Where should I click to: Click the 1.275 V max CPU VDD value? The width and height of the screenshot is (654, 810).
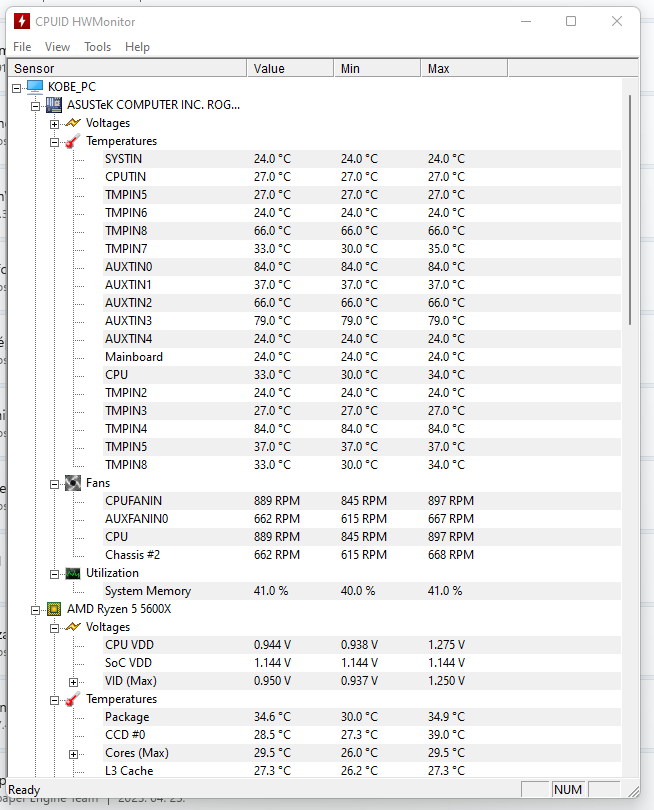[446, 645]
